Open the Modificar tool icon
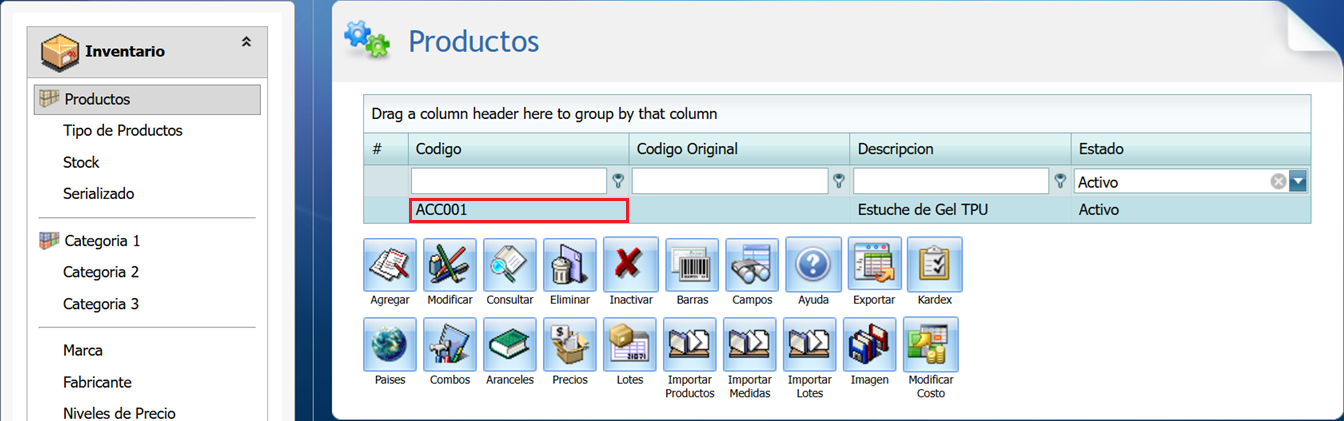 coord(450,264)
